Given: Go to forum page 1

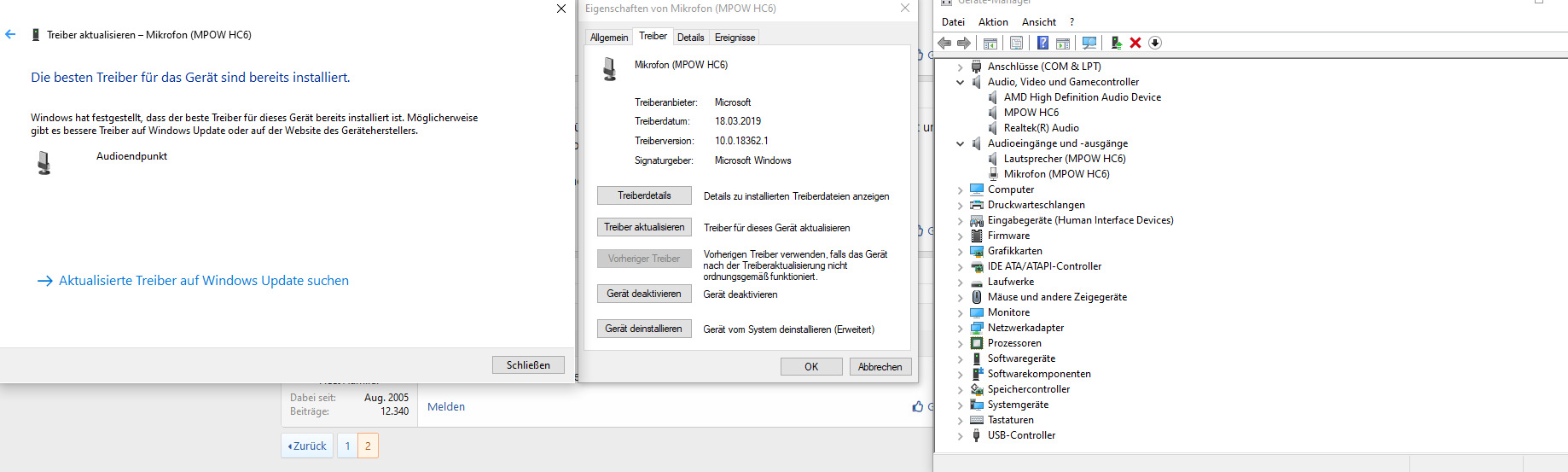Looking at the screenshot, I should click(x=347, y=446).
